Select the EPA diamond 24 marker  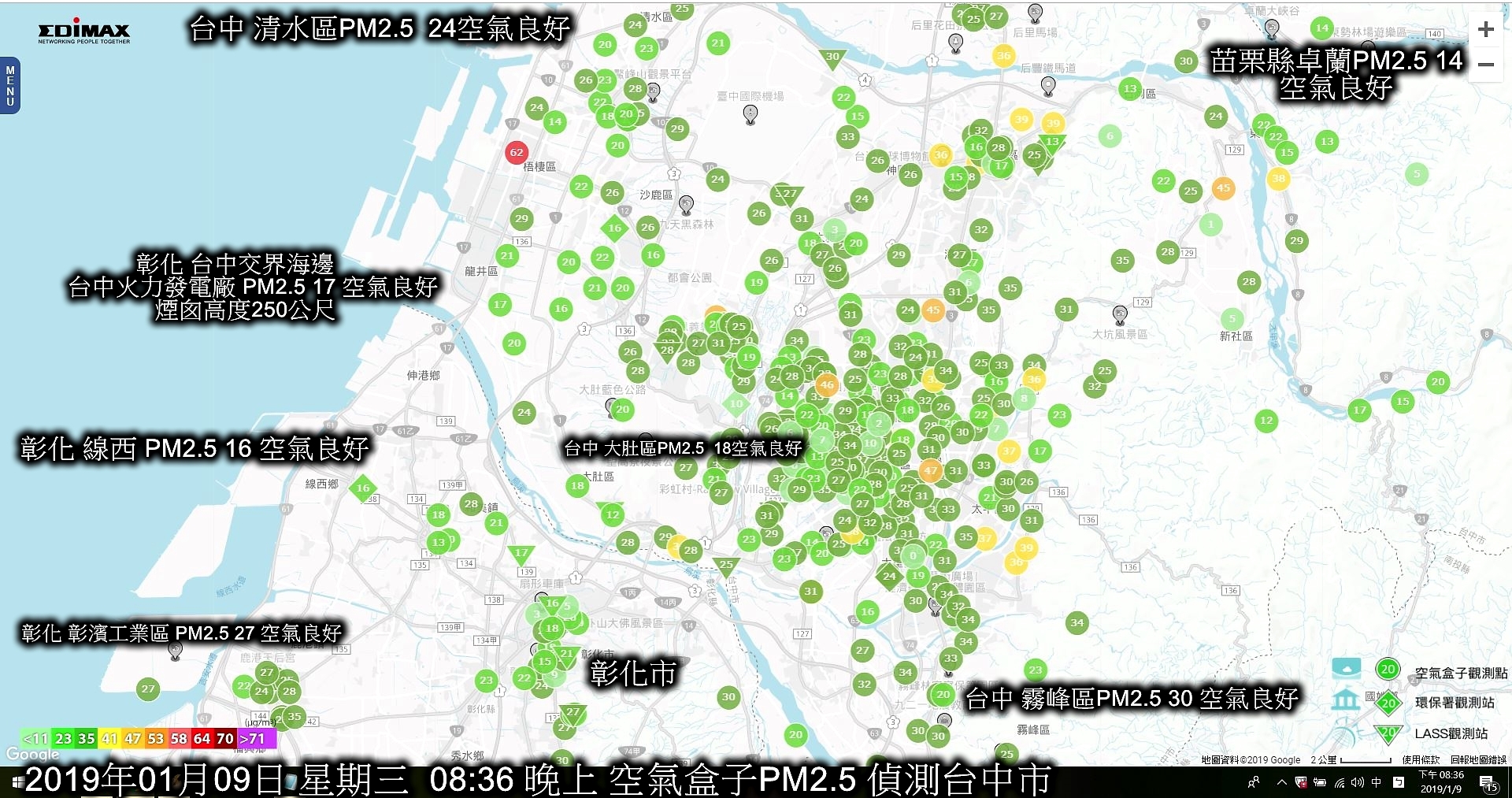[x=889, y=576]
